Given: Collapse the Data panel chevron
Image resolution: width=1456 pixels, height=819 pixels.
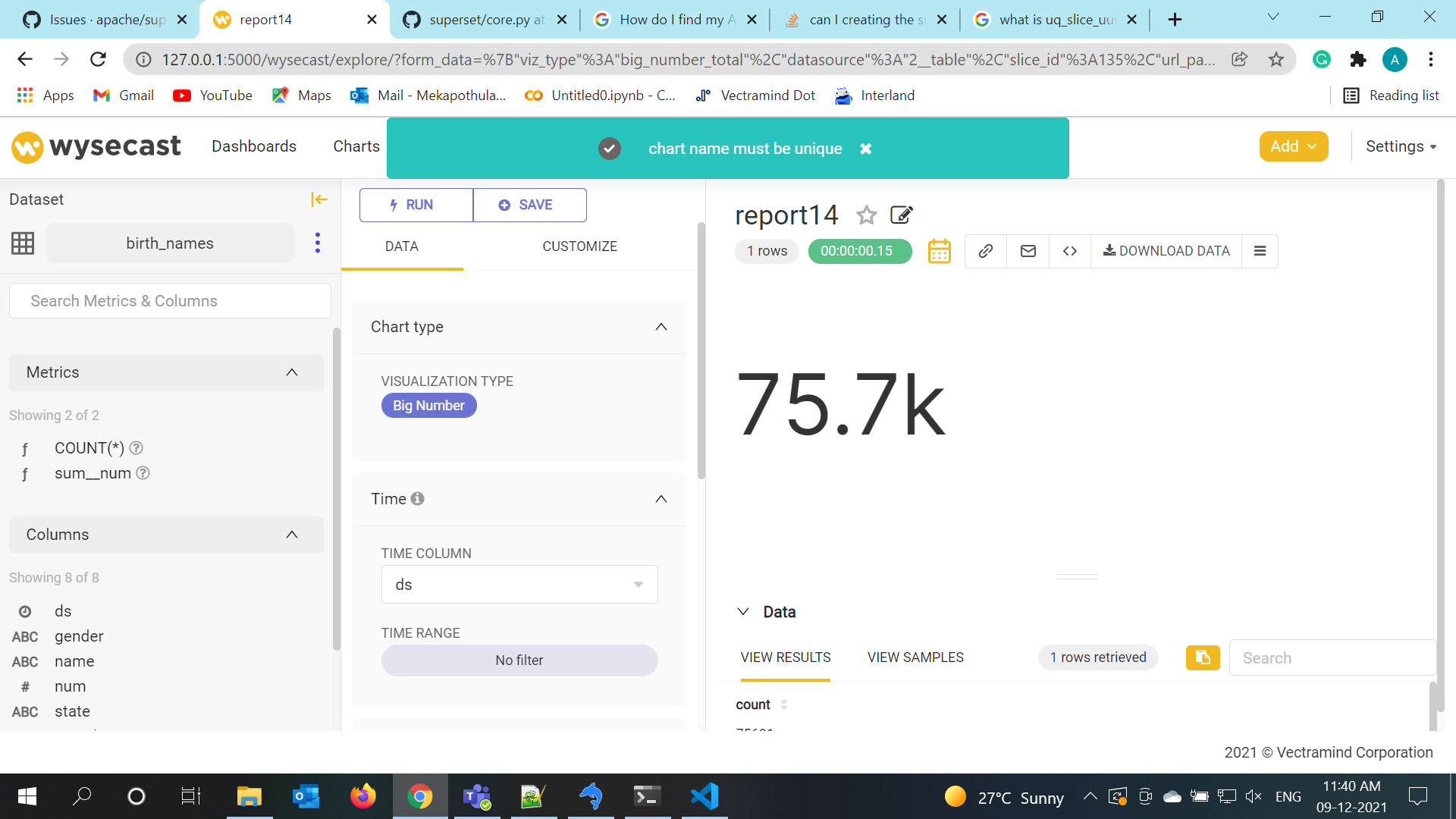Looking at the screenshot, I should 743,612.
